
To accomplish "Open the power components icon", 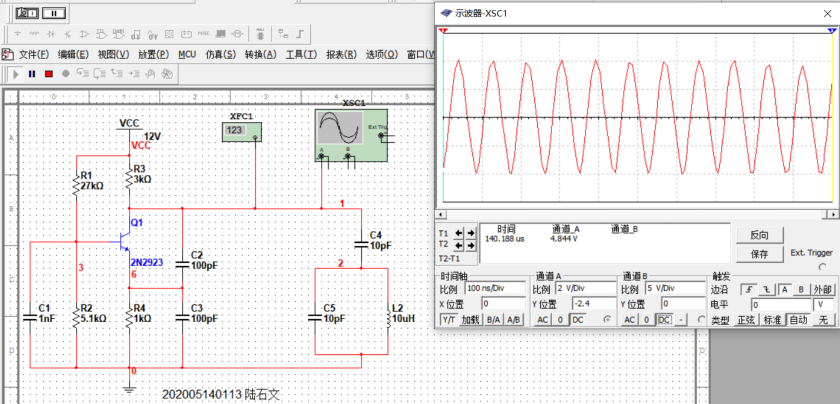I will tap(186, 34).
